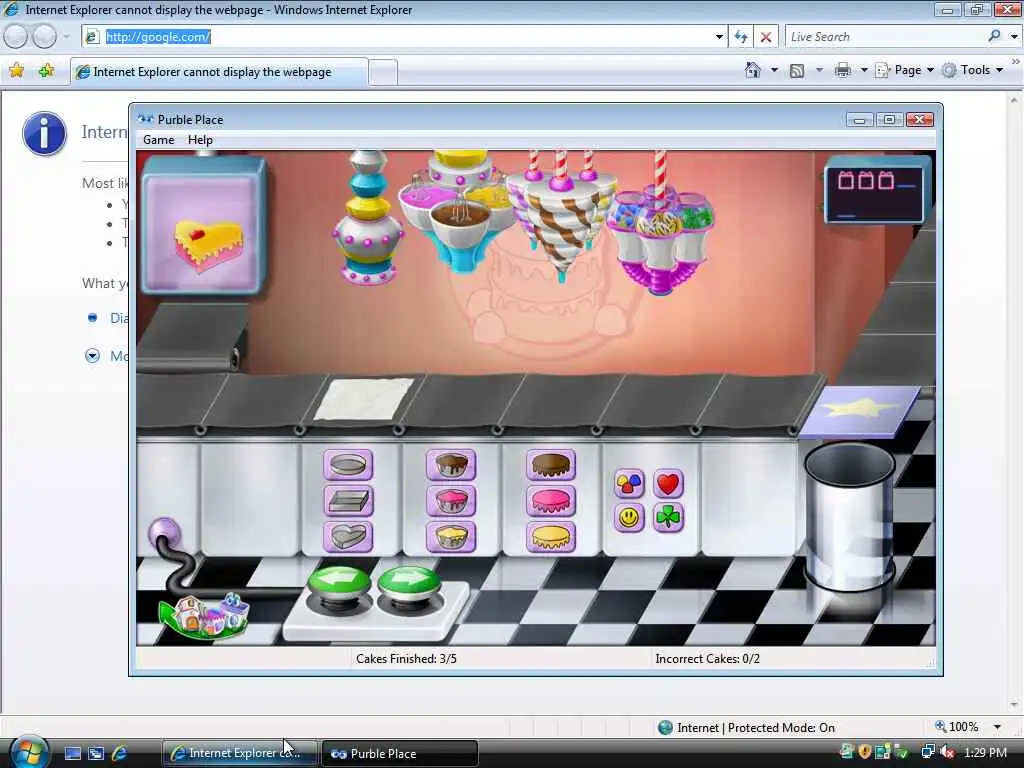This screenshot has width=1024, height=768.
Task: Expand the More information arrow on IE page
Action: pos(93,356)
